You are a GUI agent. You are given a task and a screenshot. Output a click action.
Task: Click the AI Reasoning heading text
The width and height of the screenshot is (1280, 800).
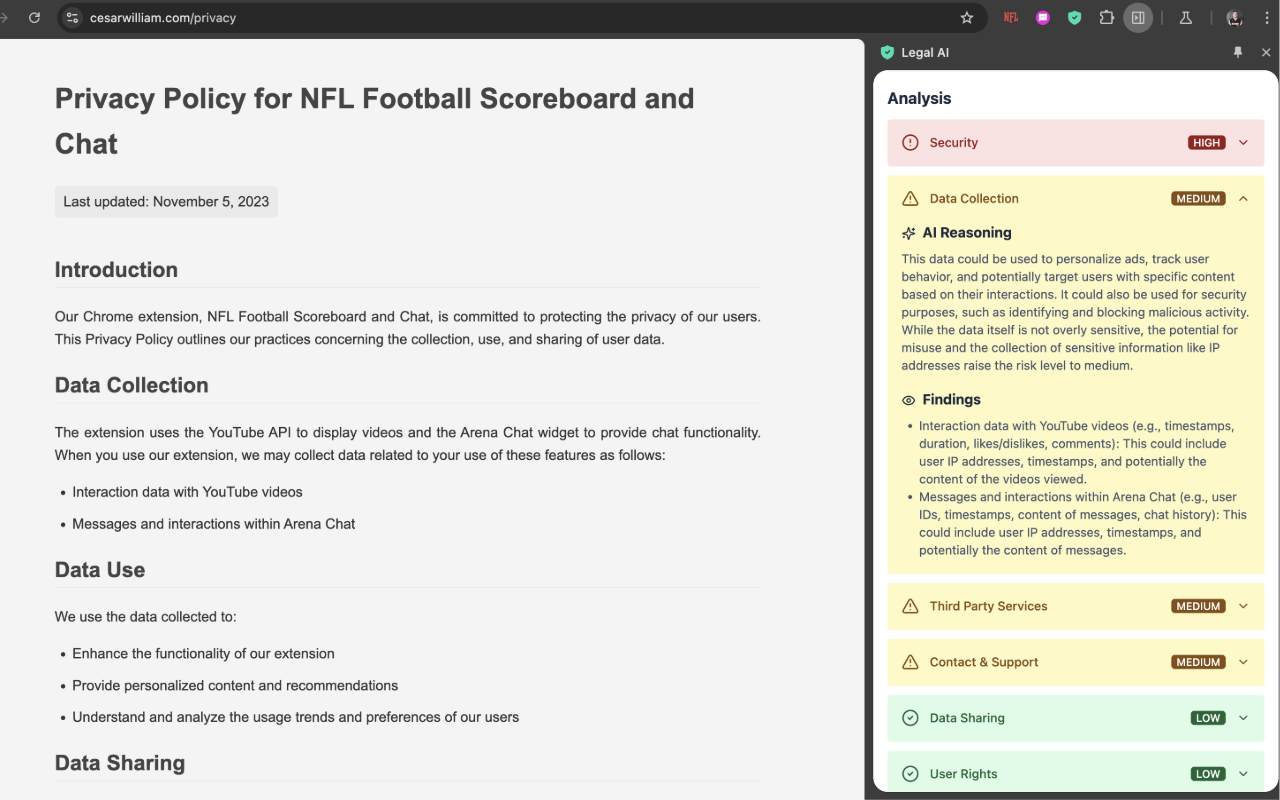[967, 233]
